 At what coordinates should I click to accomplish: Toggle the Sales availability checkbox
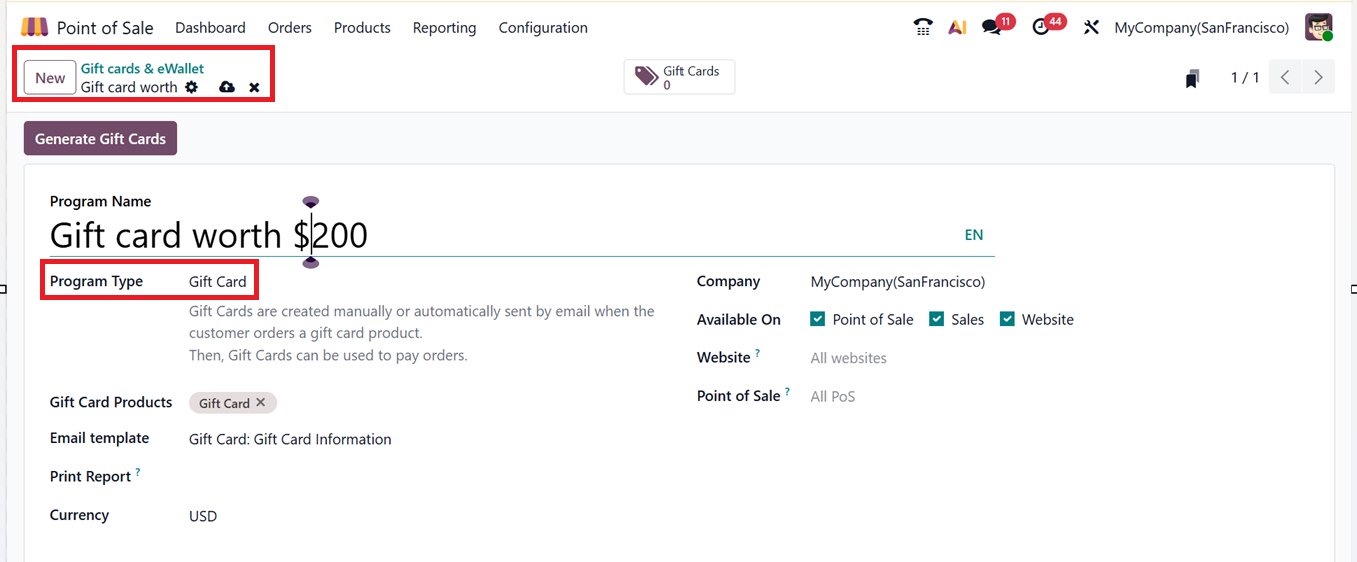pyautogui.click(x=937, y=319)
